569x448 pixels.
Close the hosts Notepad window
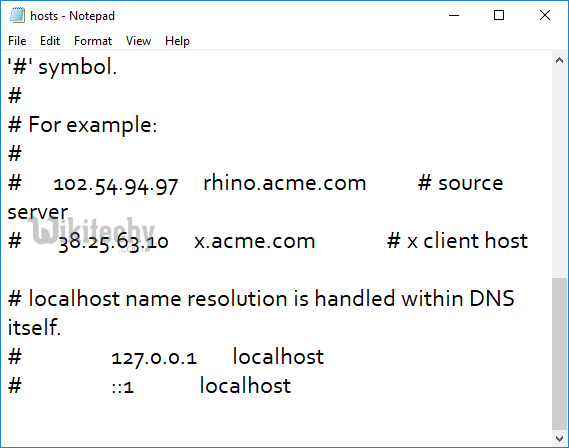click(x=545, y=15)
